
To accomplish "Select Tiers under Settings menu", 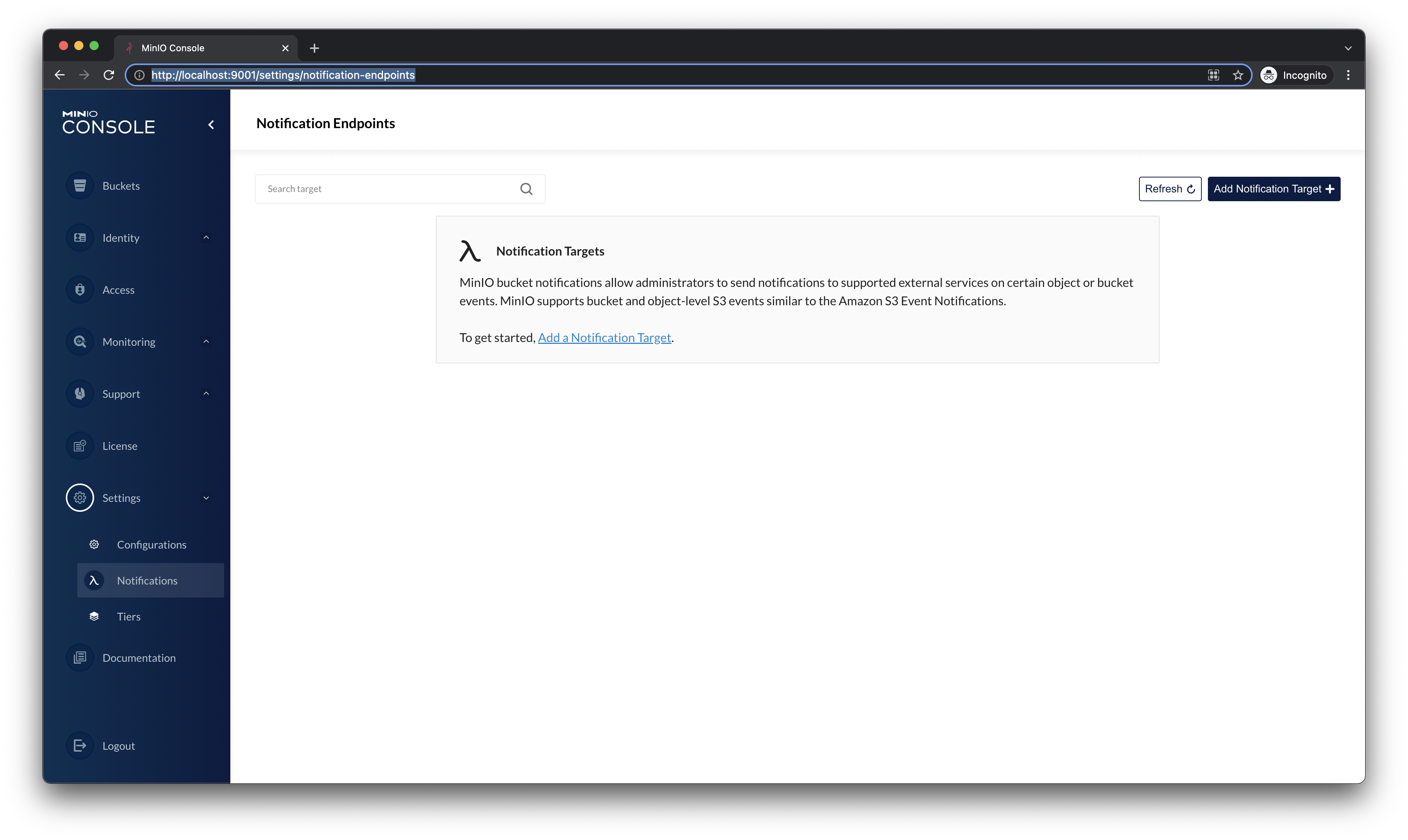I will pos(128,615).
